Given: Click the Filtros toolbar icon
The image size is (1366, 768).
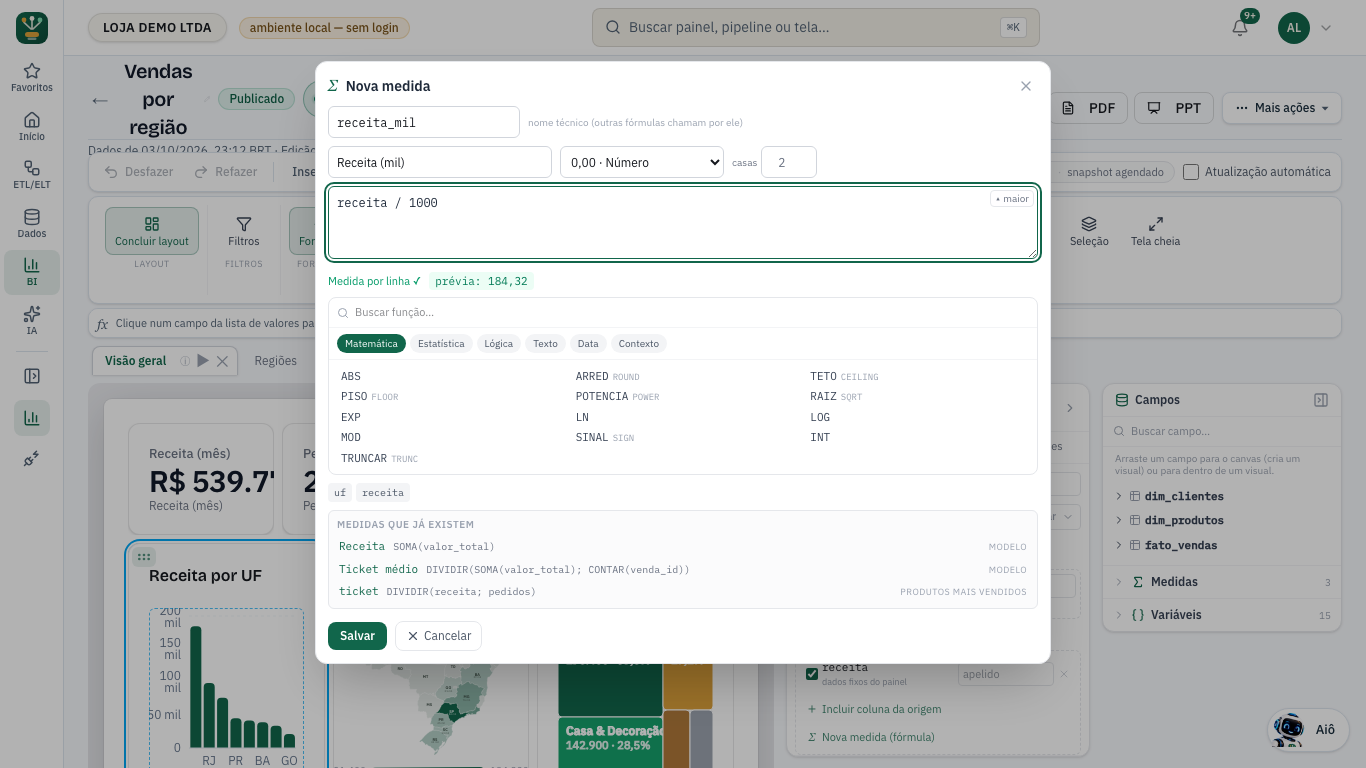Looking at the screenshot, I should coord(244,231).
